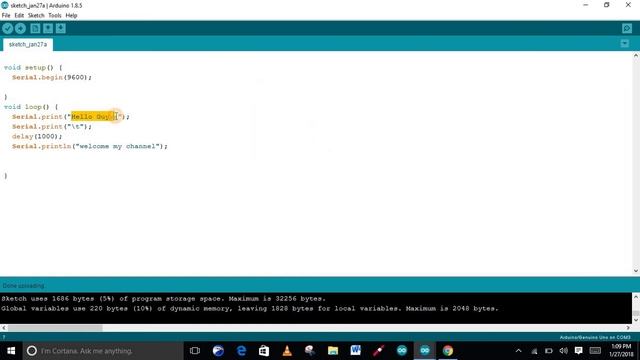The height and width of the screenshot is (360, 640).
Task: Expand the tab options dropdown arrow
Action: [624, 43]
